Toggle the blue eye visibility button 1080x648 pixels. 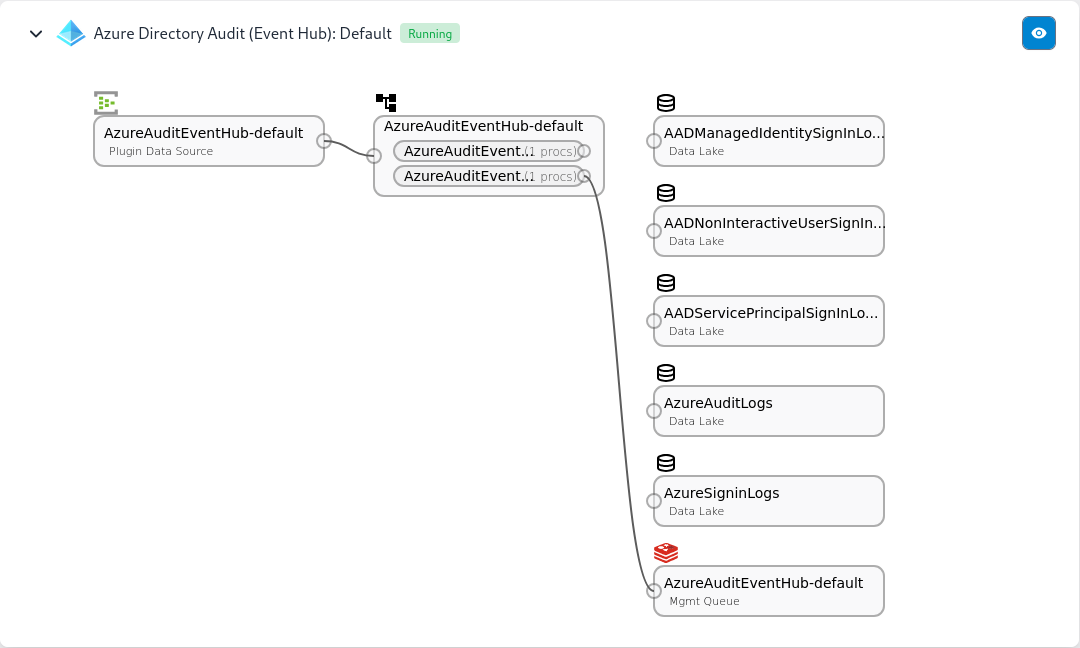1039,33
